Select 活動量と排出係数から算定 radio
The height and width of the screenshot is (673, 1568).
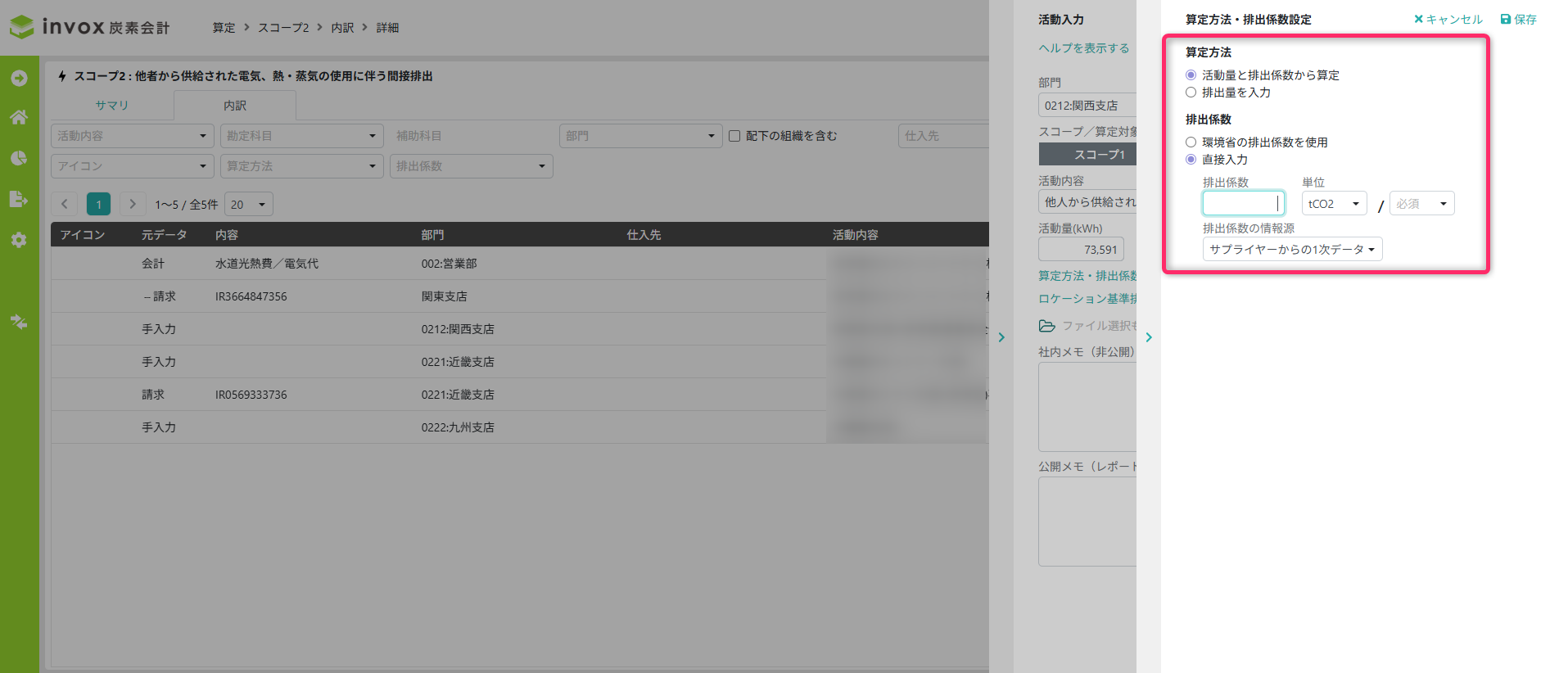coord(1191,75)
